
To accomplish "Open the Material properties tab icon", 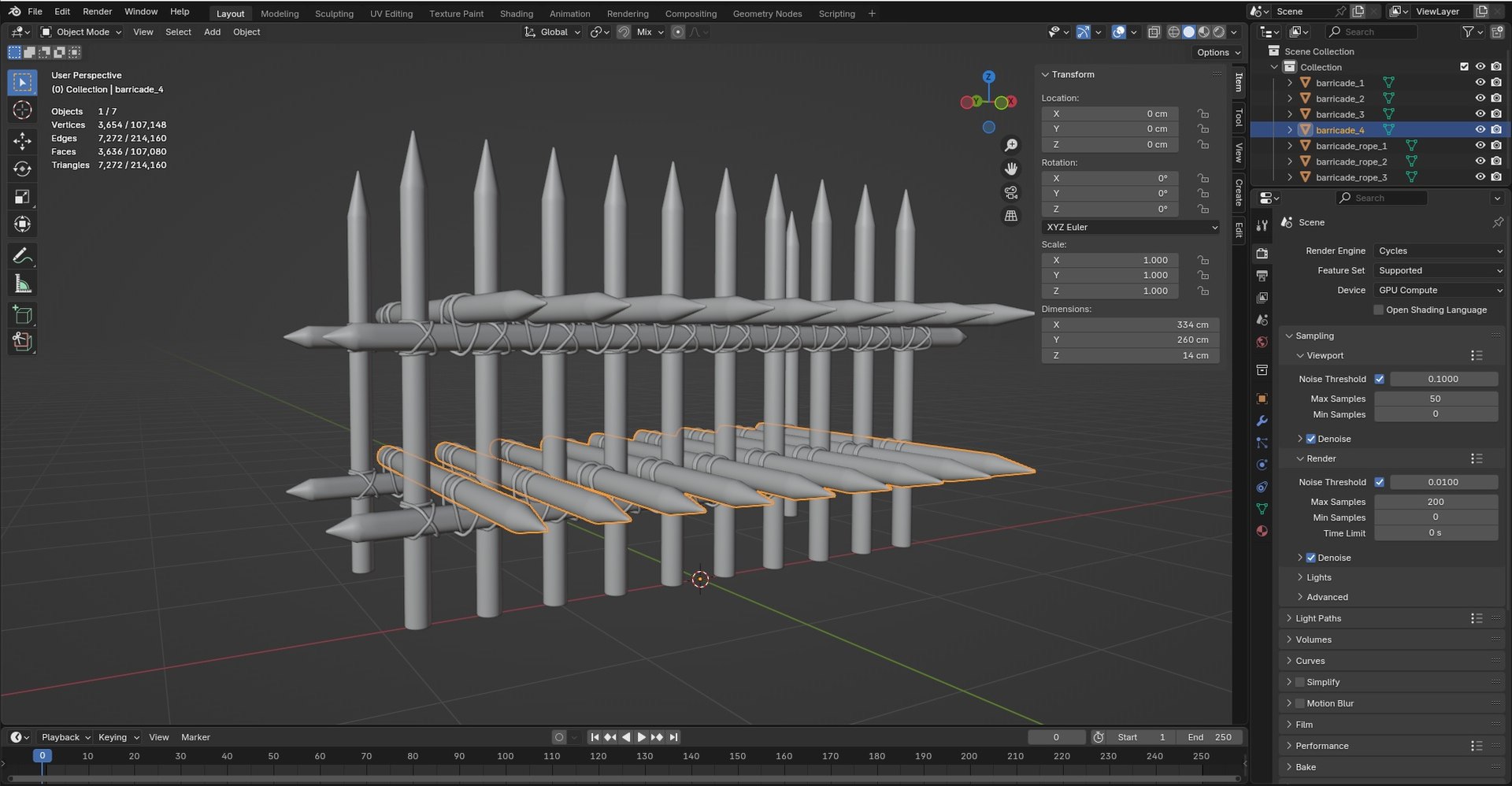I will [x=1262, y=531].
